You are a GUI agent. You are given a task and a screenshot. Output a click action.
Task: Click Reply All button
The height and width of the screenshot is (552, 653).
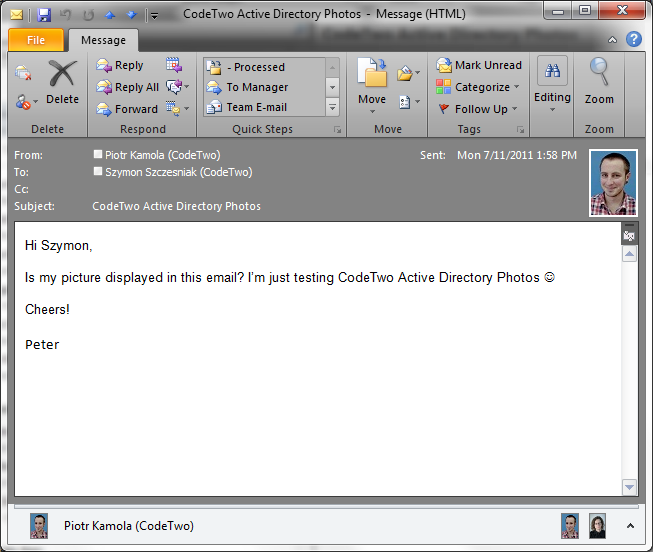(x=127, y=87)
